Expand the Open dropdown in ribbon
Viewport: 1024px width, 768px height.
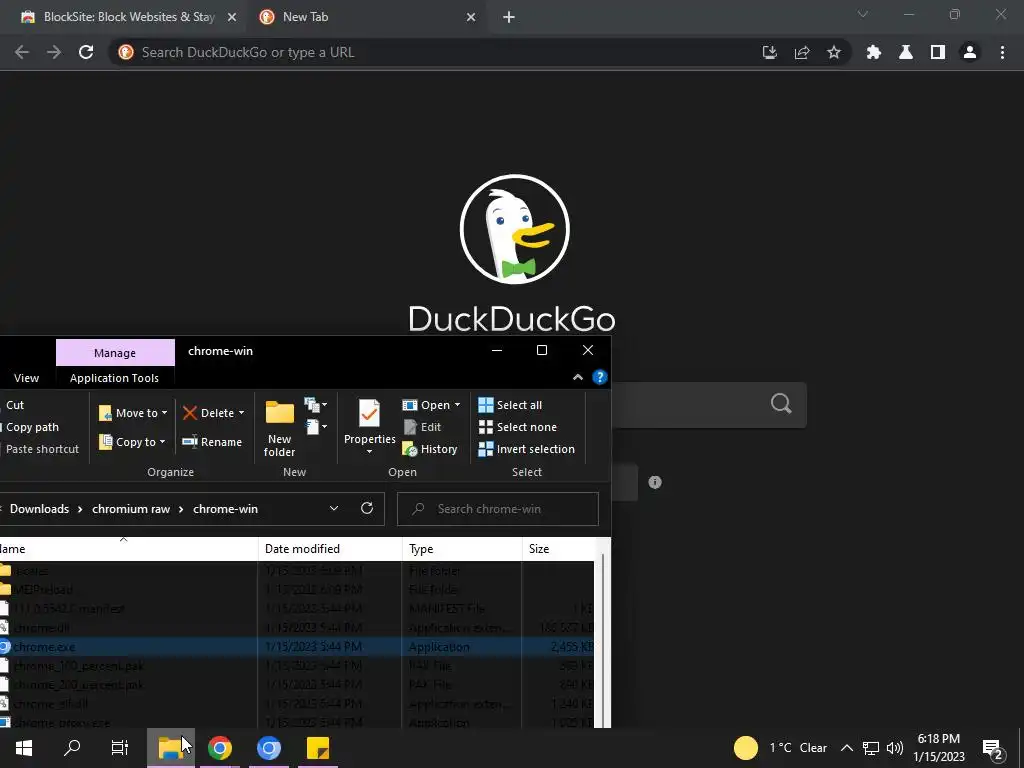(457, 405)
